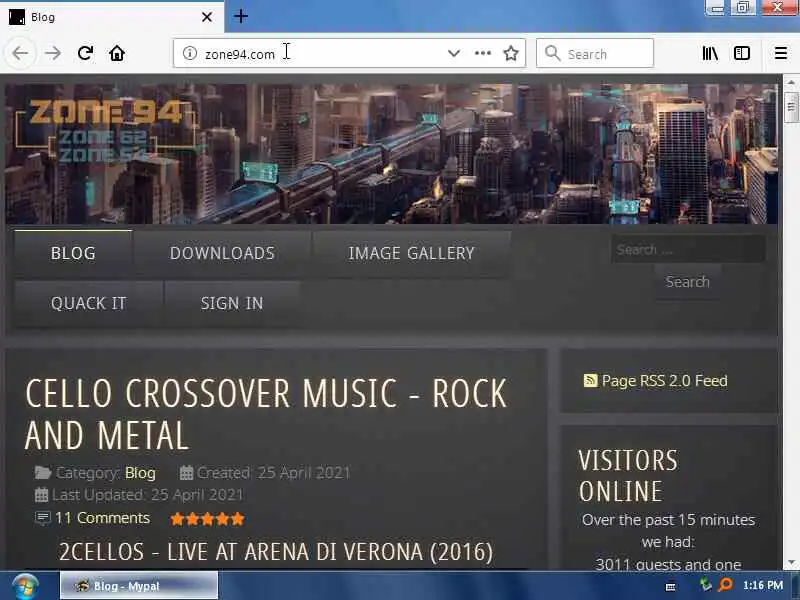This screenshot has width=800, height=600.
Task: Click the page scrollbar thumb
Action: point(791,107)
